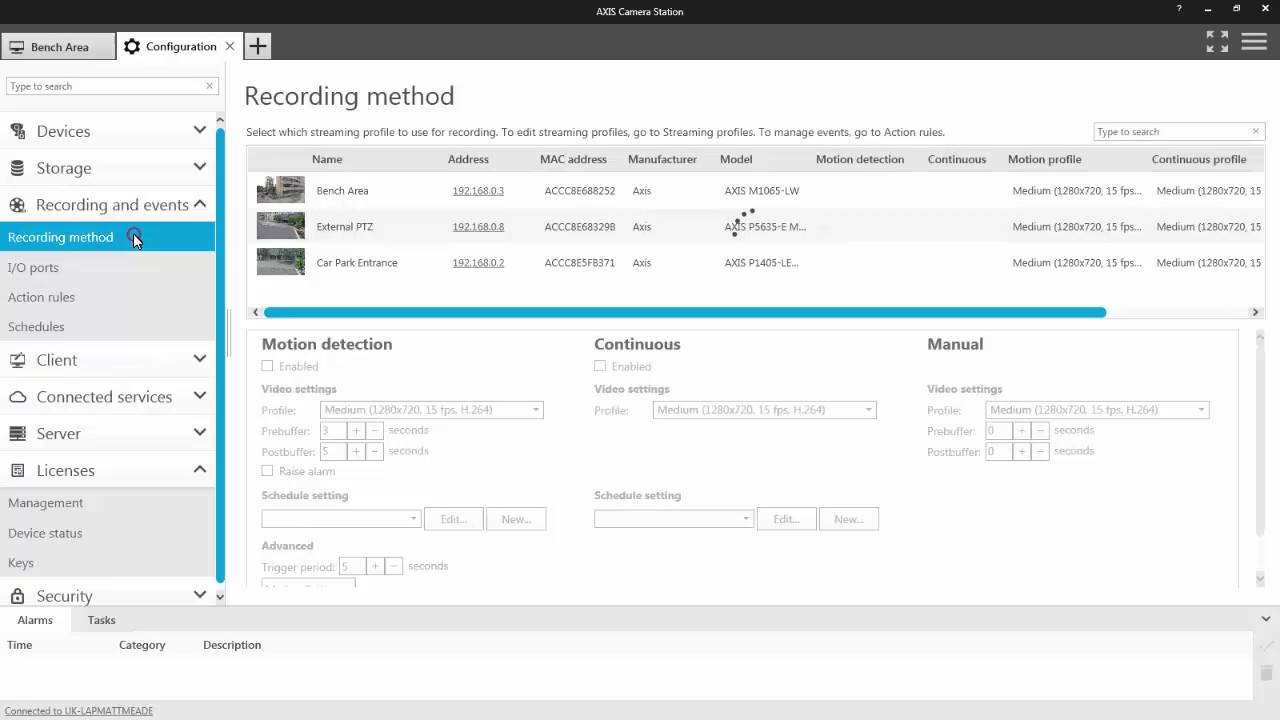Screen dimensions: 1280x720
Task: Open the 192.168.0.3 address link
Action: click(478, 191)
